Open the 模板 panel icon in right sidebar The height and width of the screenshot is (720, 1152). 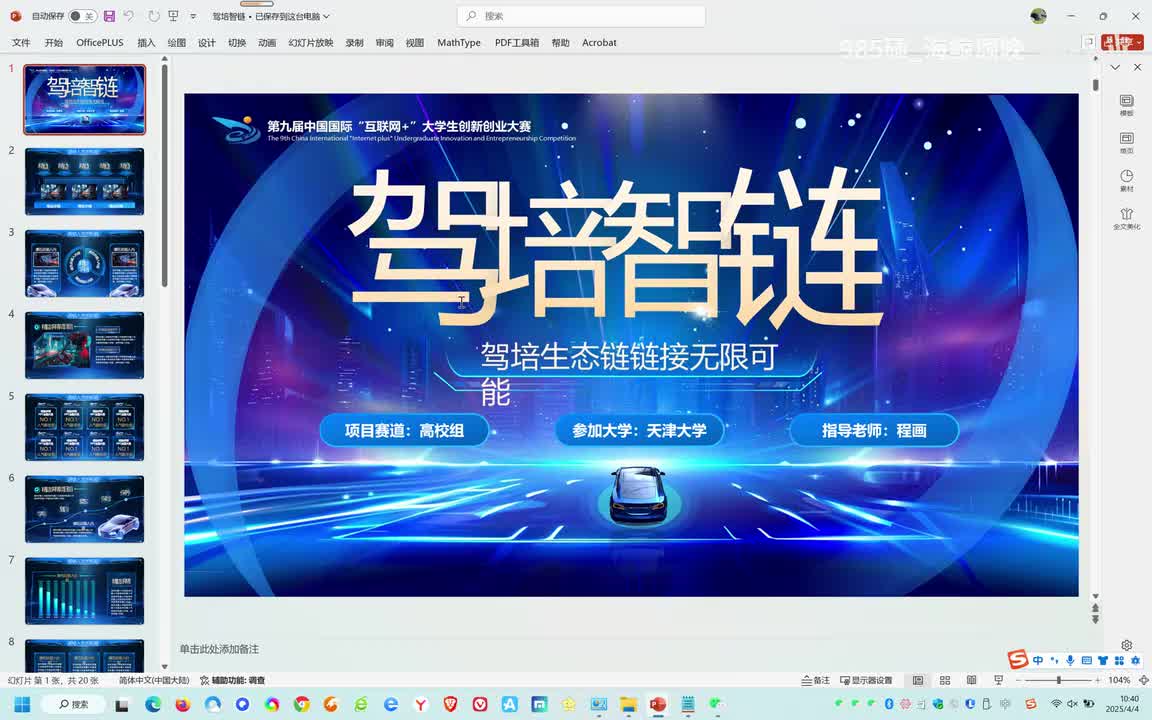click(1126, 105)
